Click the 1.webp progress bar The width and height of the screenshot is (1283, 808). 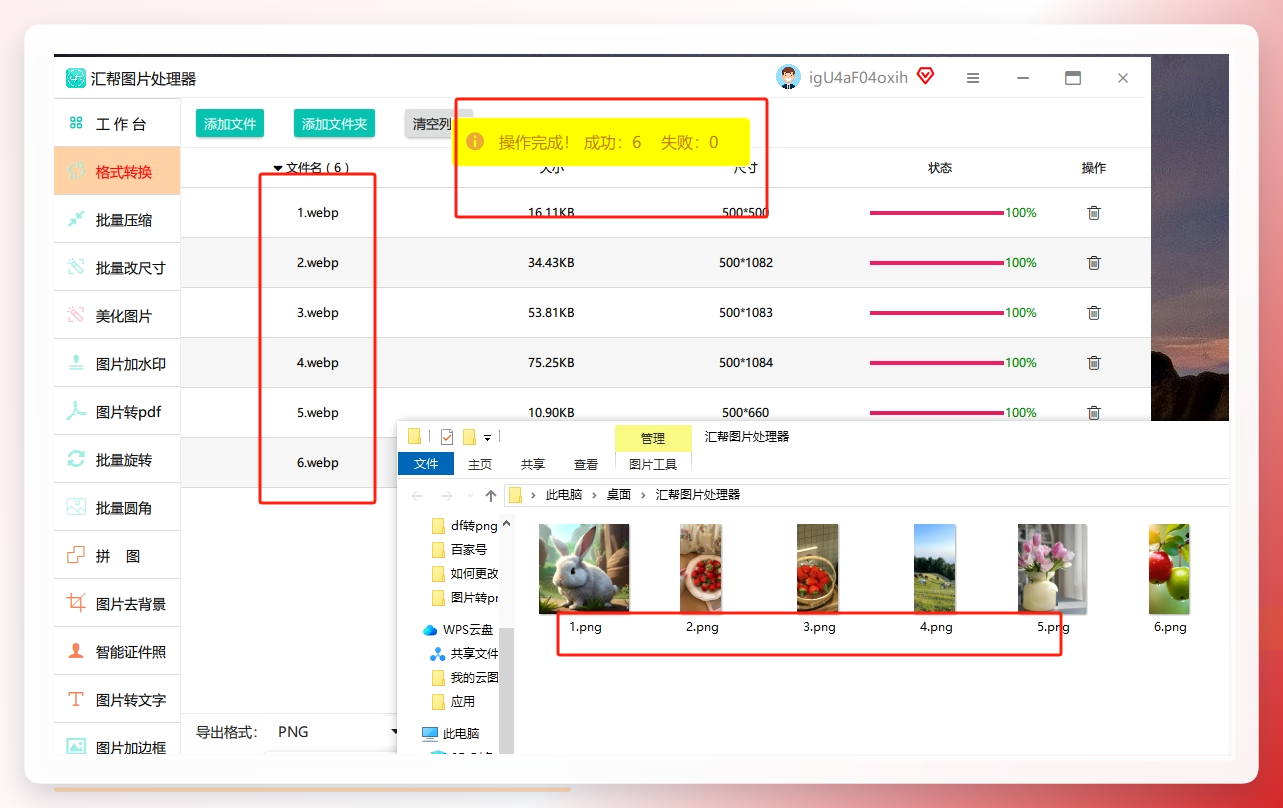click(936, 213)
